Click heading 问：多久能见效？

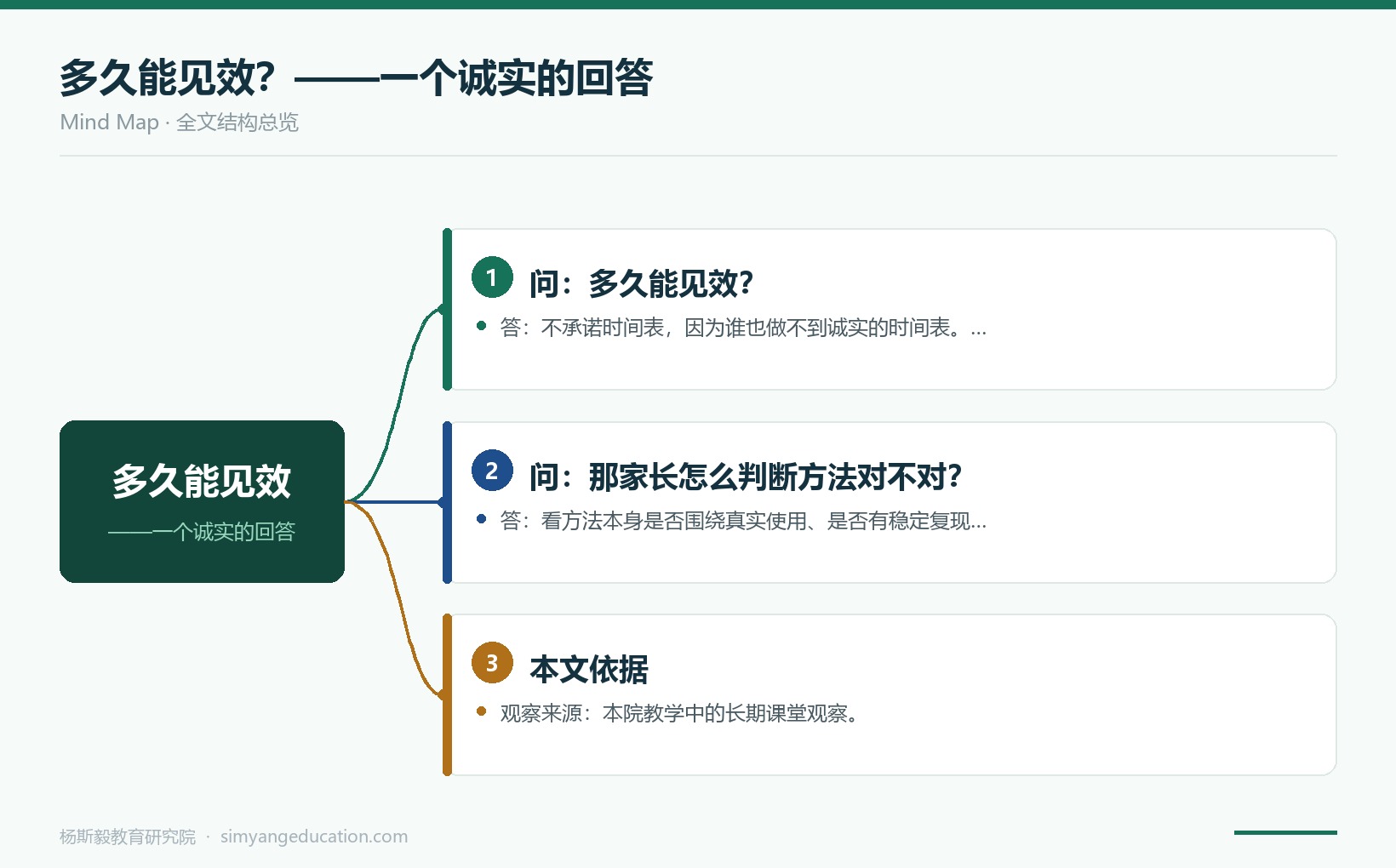(x=642, y=283)
